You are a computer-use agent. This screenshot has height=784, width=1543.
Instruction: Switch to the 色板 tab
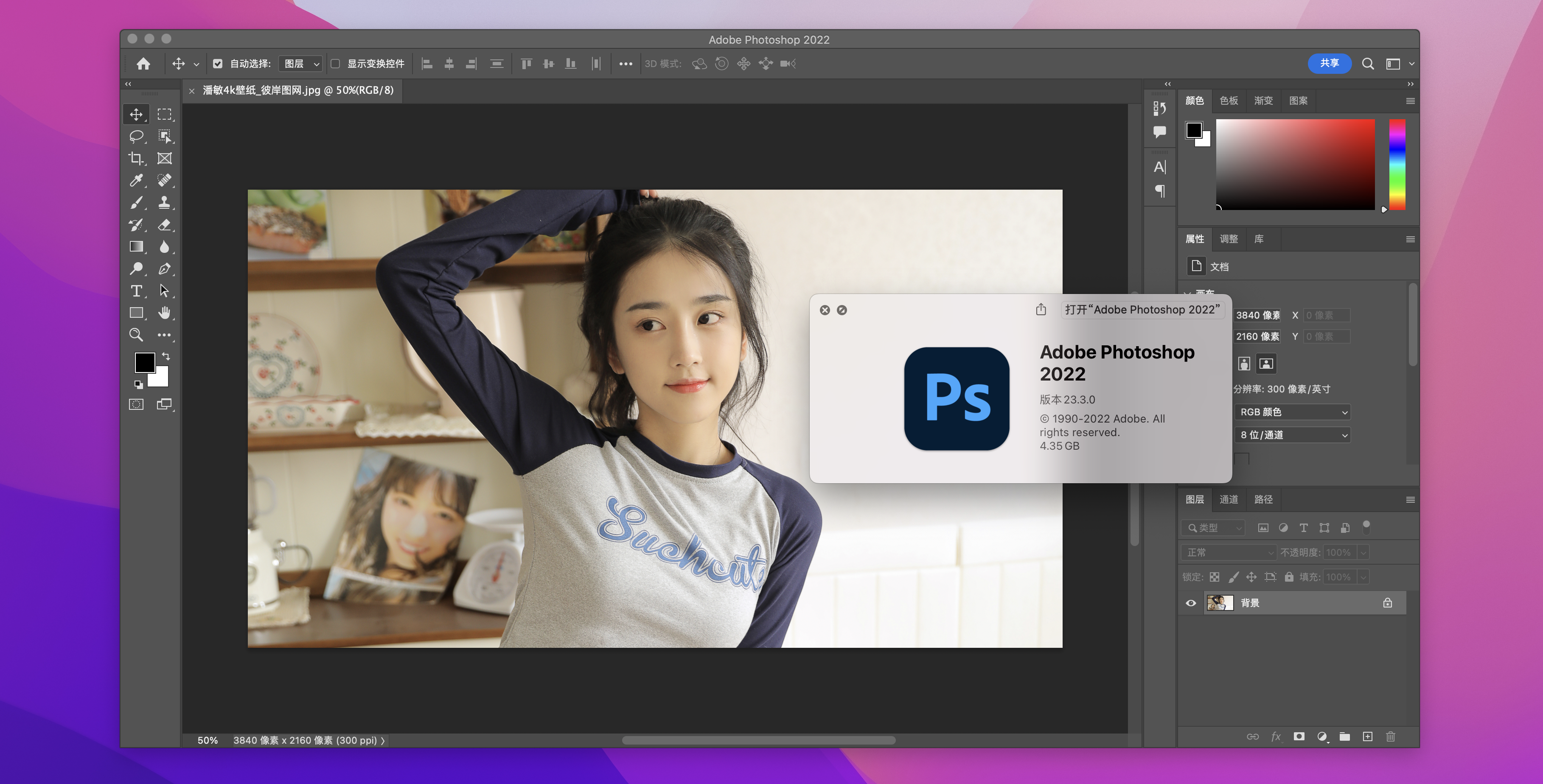(x=1229, y=101)
